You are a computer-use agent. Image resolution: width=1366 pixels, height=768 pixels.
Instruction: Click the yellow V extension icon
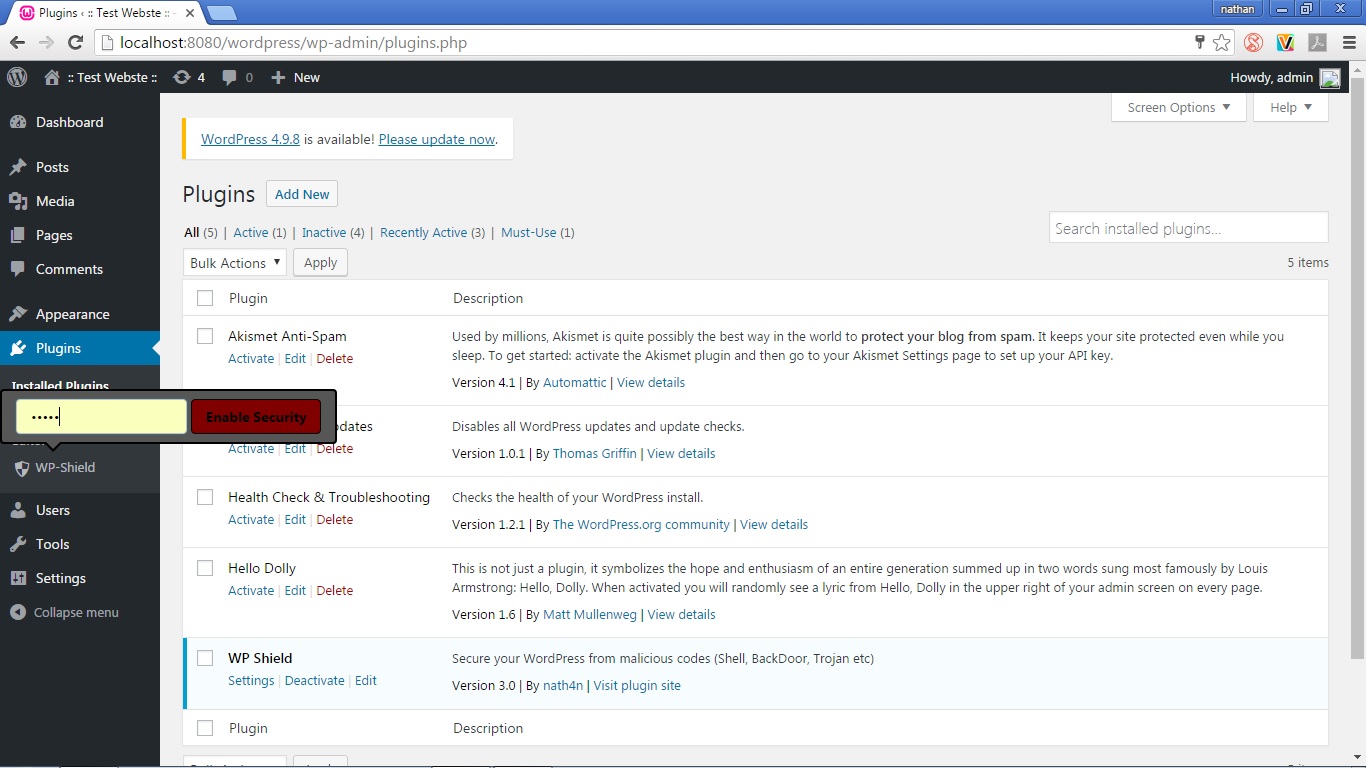click(1285, 43)
